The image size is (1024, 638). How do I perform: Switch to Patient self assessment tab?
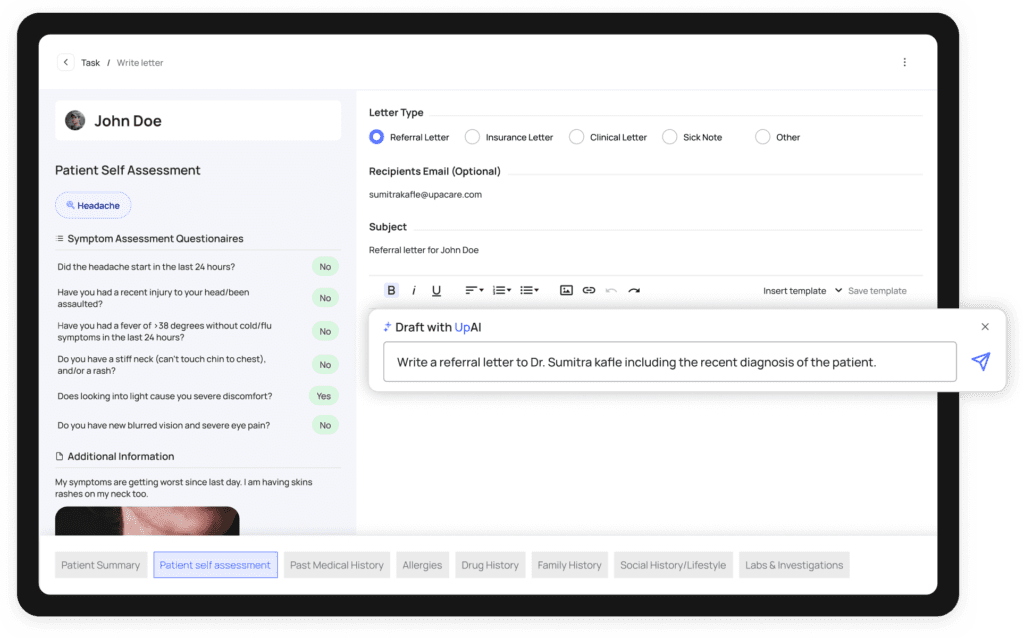[x=215, y=566]
